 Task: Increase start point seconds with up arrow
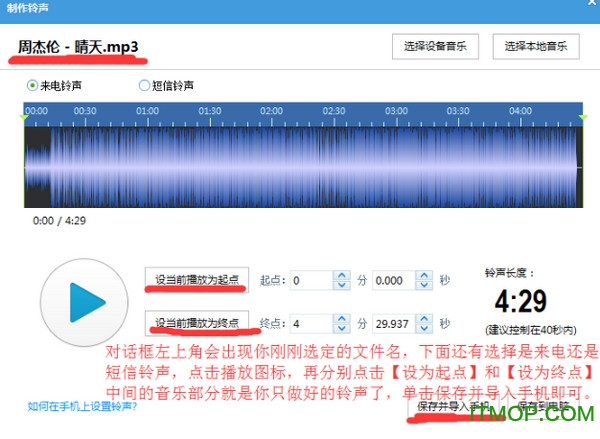(424, 276)
